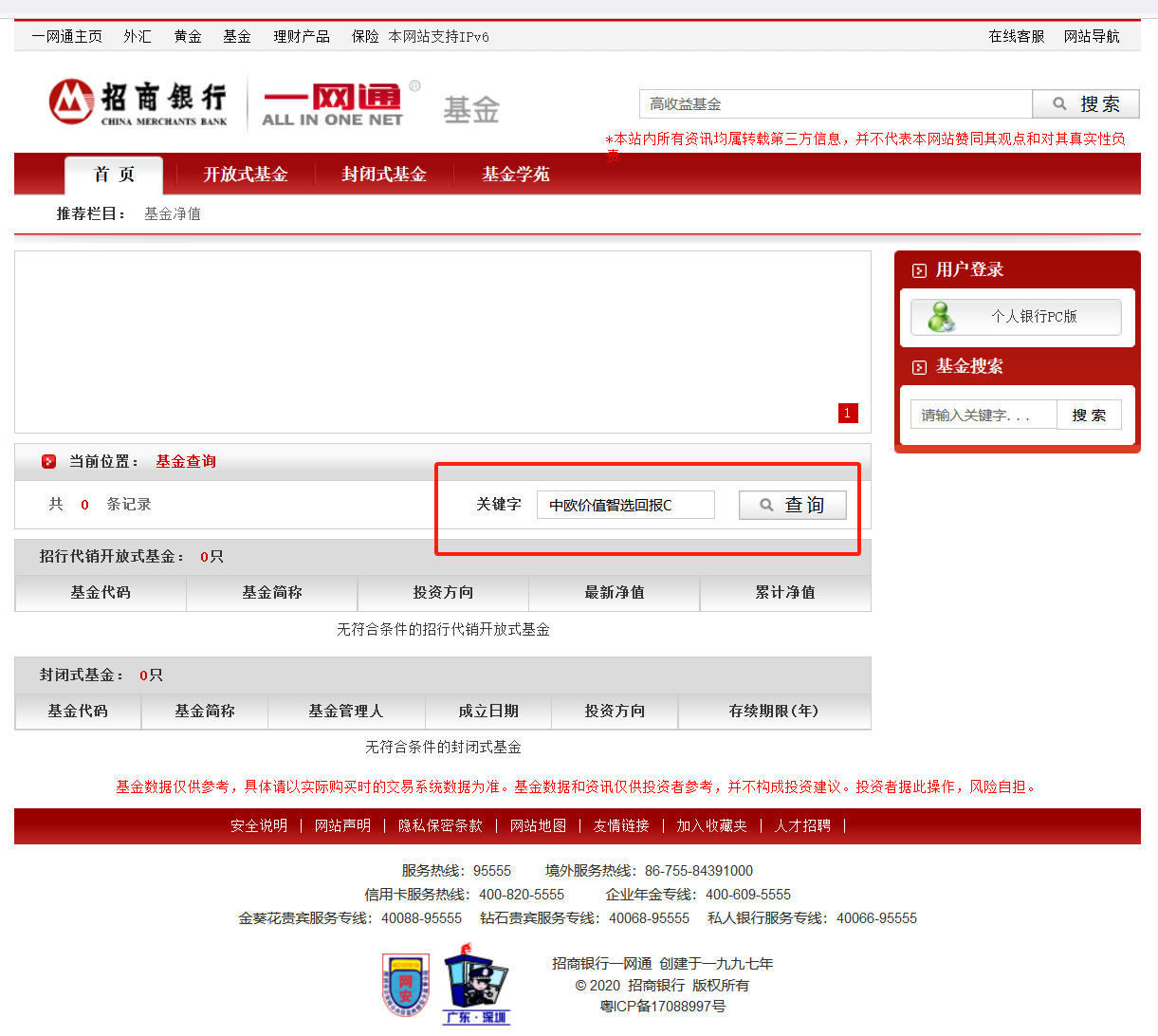Click the arrow icon next to 用户登录
1158x1036 pixels.
[919, 270]
